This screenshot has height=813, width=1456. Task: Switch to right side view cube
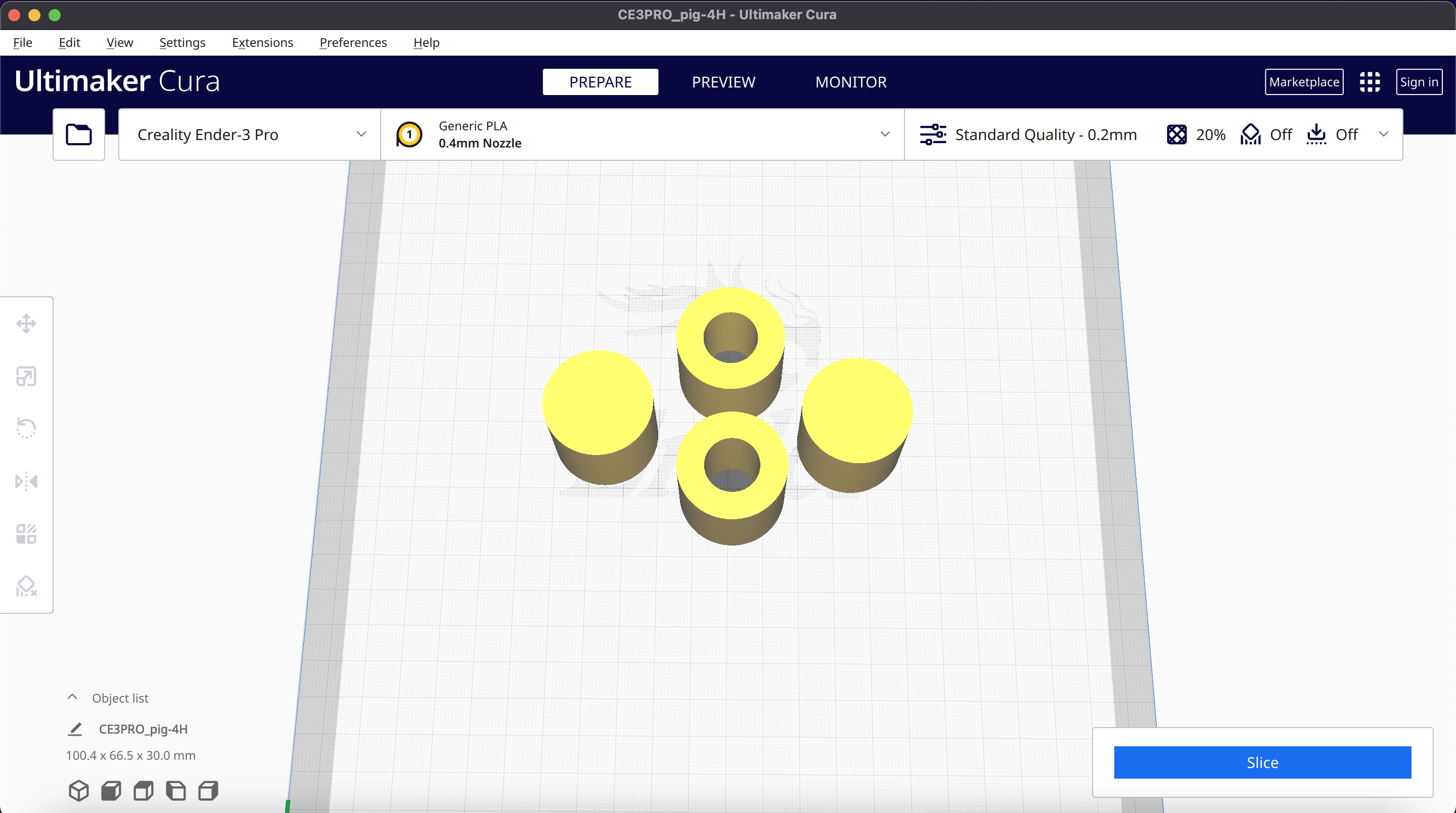click(209, 790)
